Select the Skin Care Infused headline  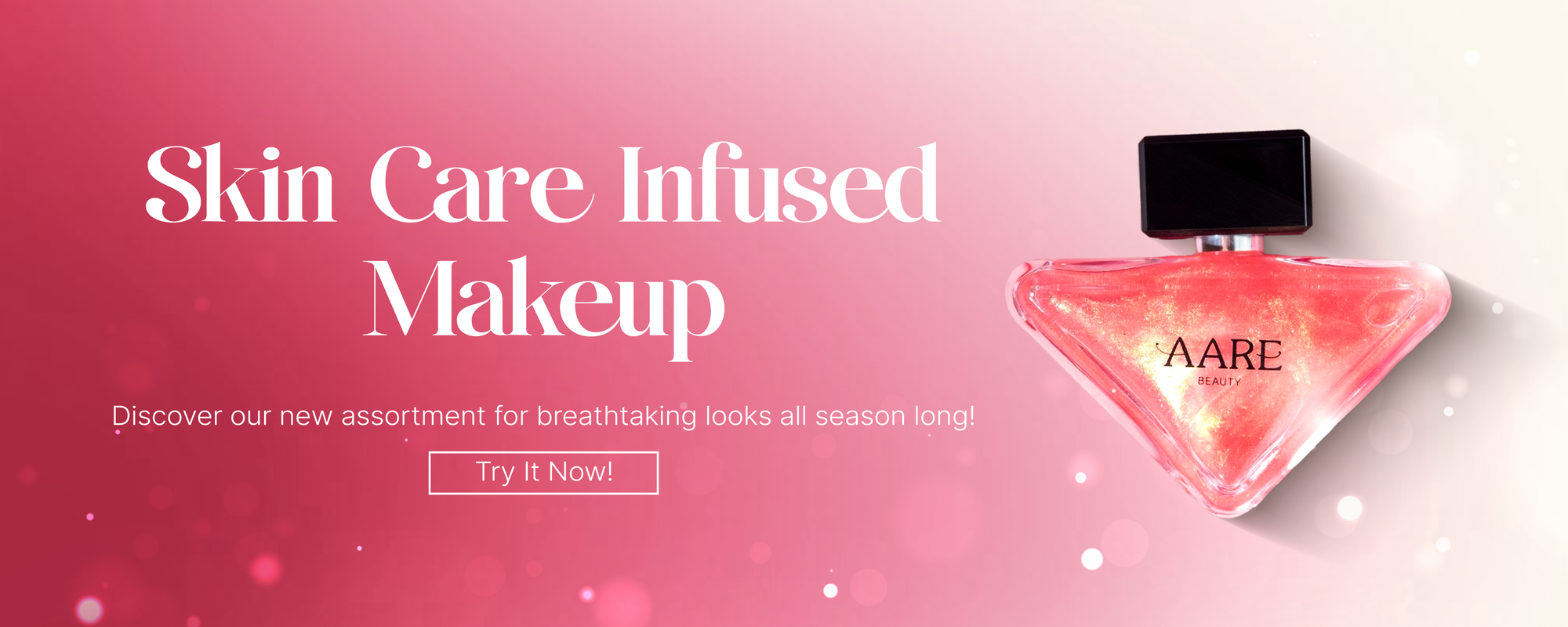click(x=543, y=184)
